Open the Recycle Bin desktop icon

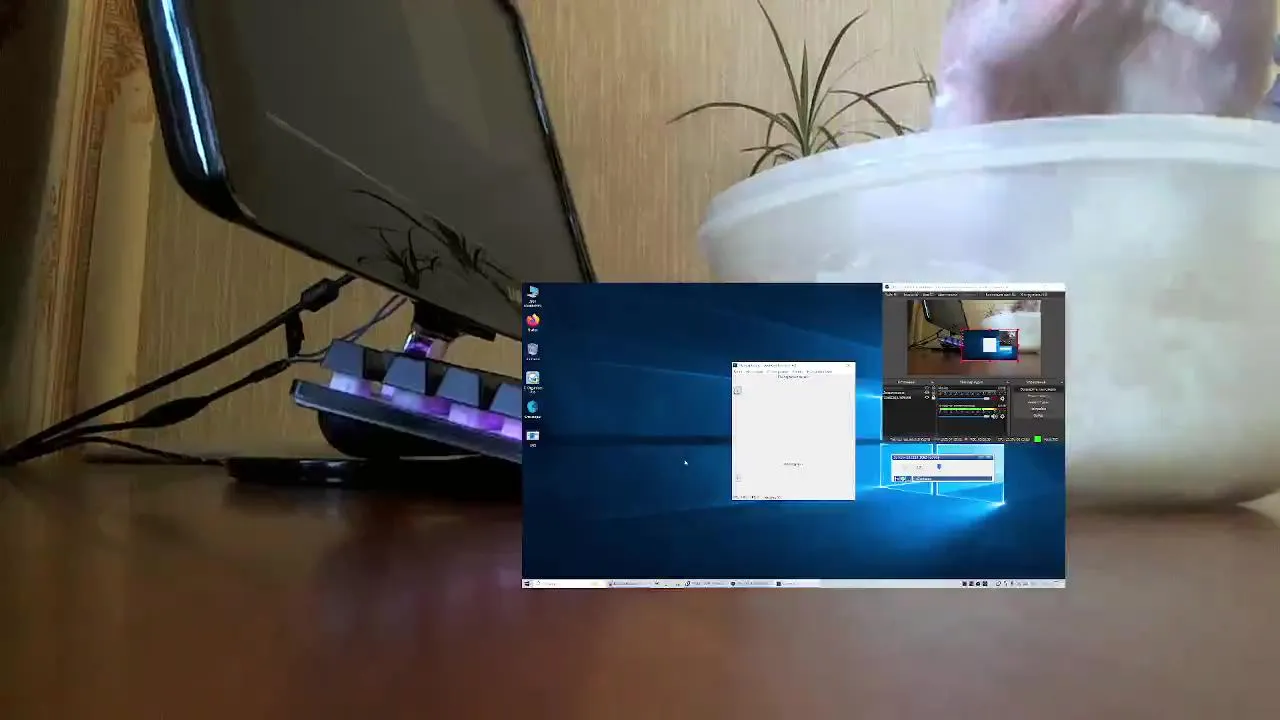tap(533, 352)
